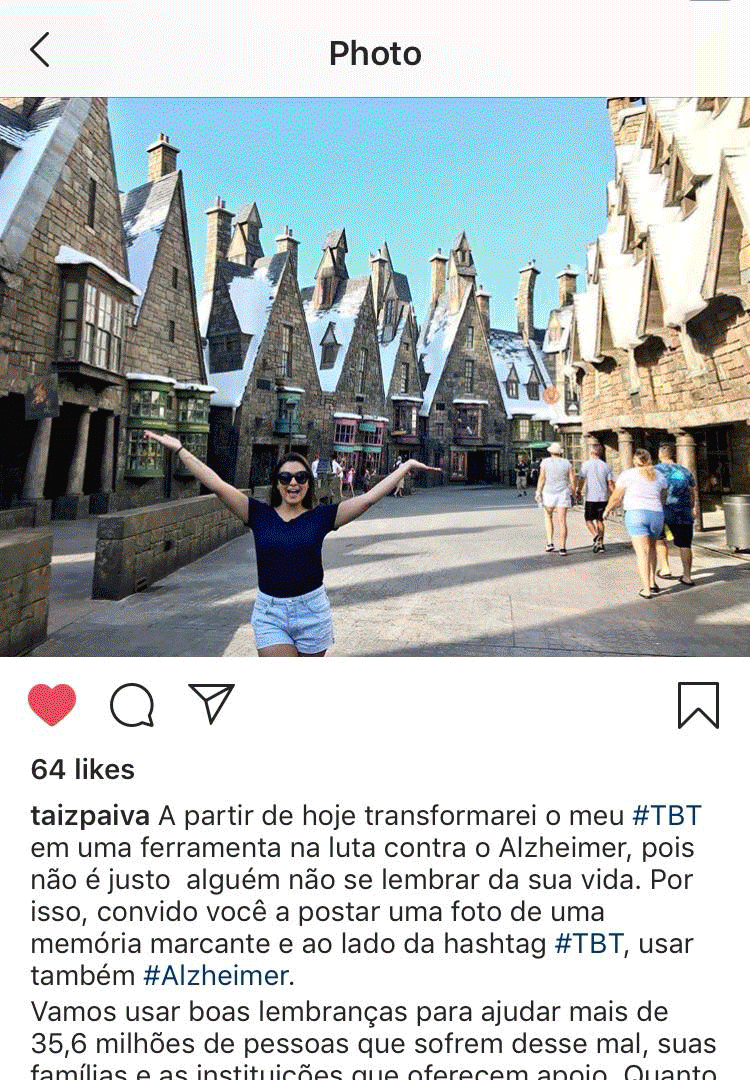This screenshot has height=1080, width=750.
Task: Go back using the left chevron arrow
Action: tap(40, 50)
